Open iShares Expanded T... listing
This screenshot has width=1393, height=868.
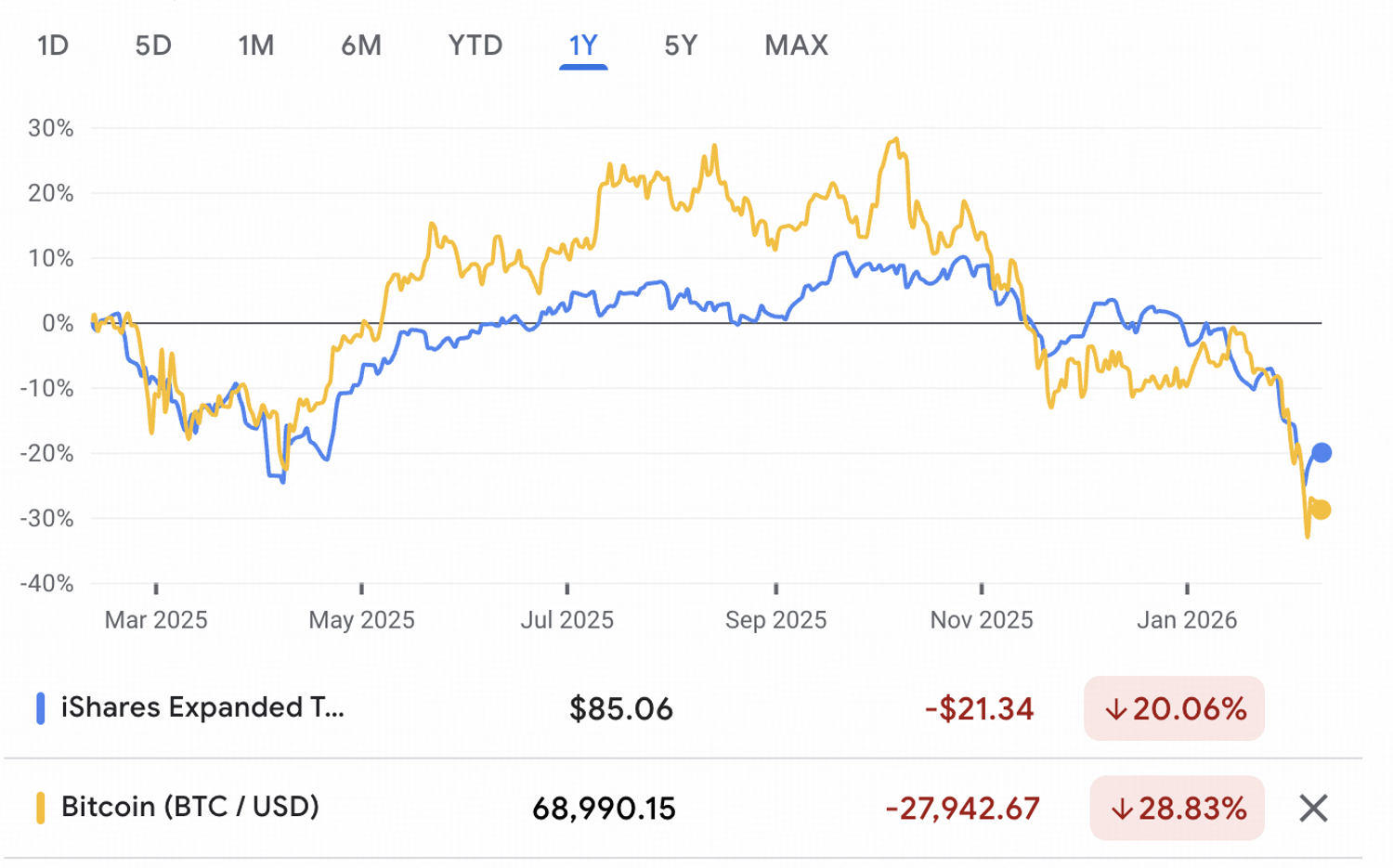202,707
